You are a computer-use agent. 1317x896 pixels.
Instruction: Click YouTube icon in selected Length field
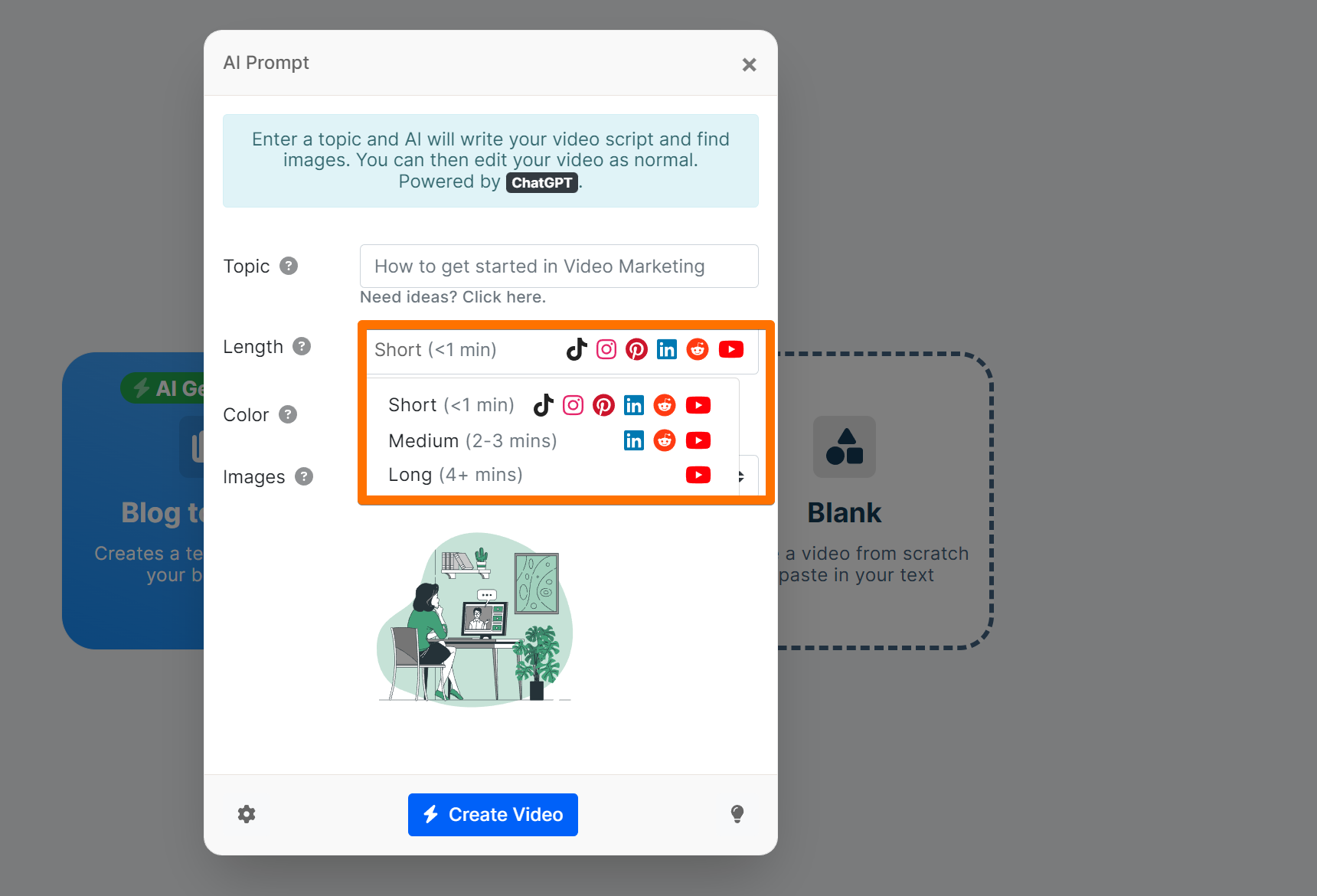pyautogui.click(x=731, y=349)
